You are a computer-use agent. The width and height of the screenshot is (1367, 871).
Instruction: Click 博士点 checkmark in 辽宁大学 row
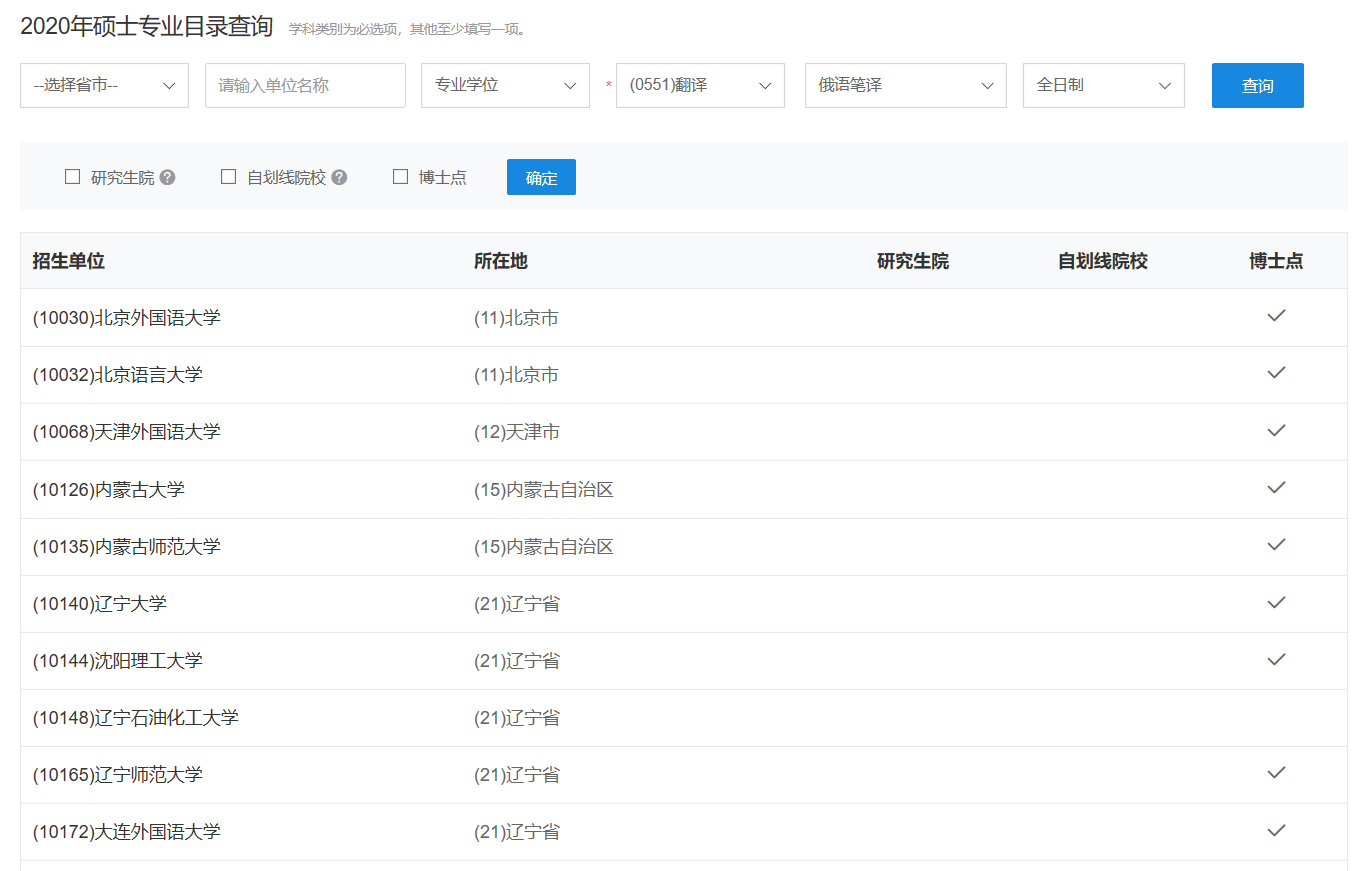(x=1276, y=603)
